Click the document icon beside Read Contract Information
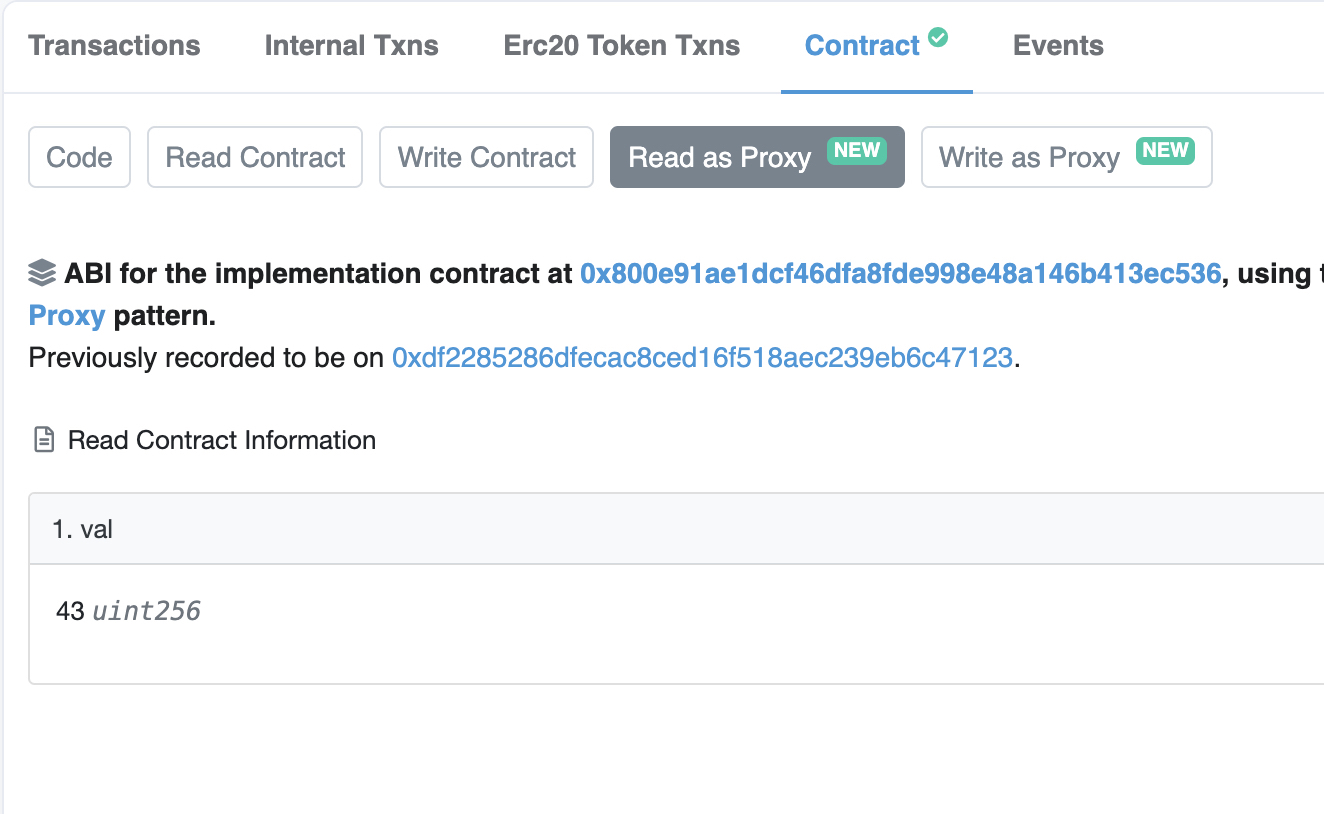1324x814 pixels. click(44, 440)
